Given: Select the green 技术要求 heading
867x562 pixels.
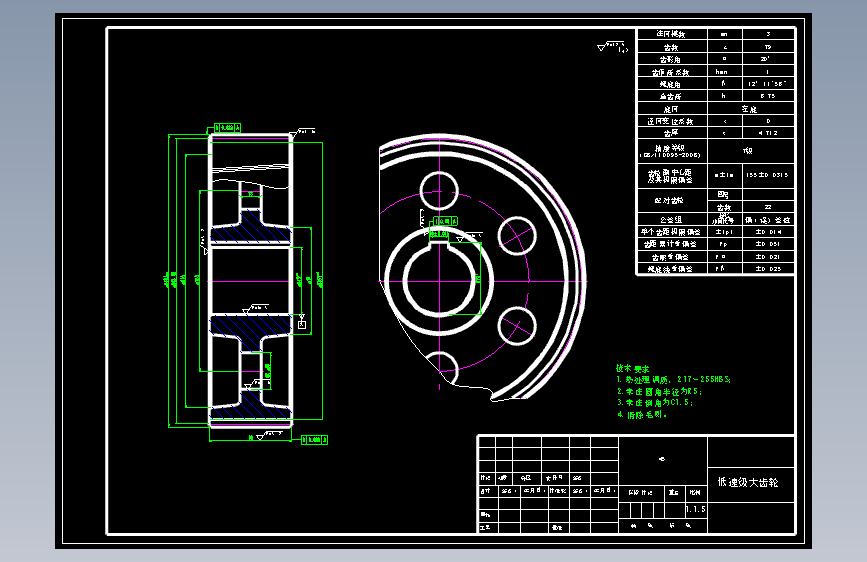Looking at the screenshot, I should [x=633, y=368].
